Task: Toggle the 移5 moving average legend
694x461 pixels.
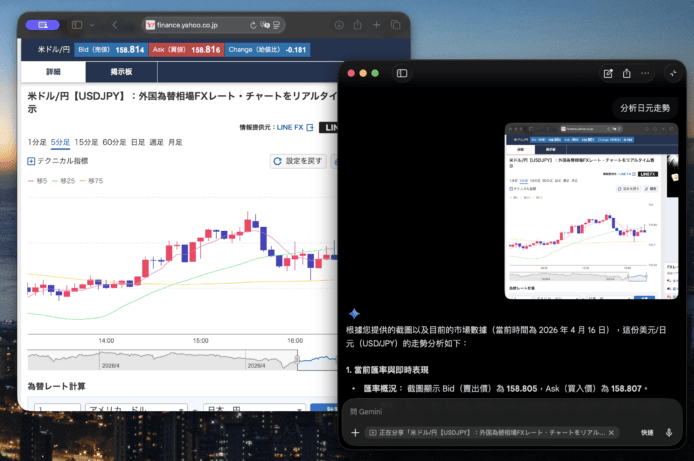Action: (38, 181)
